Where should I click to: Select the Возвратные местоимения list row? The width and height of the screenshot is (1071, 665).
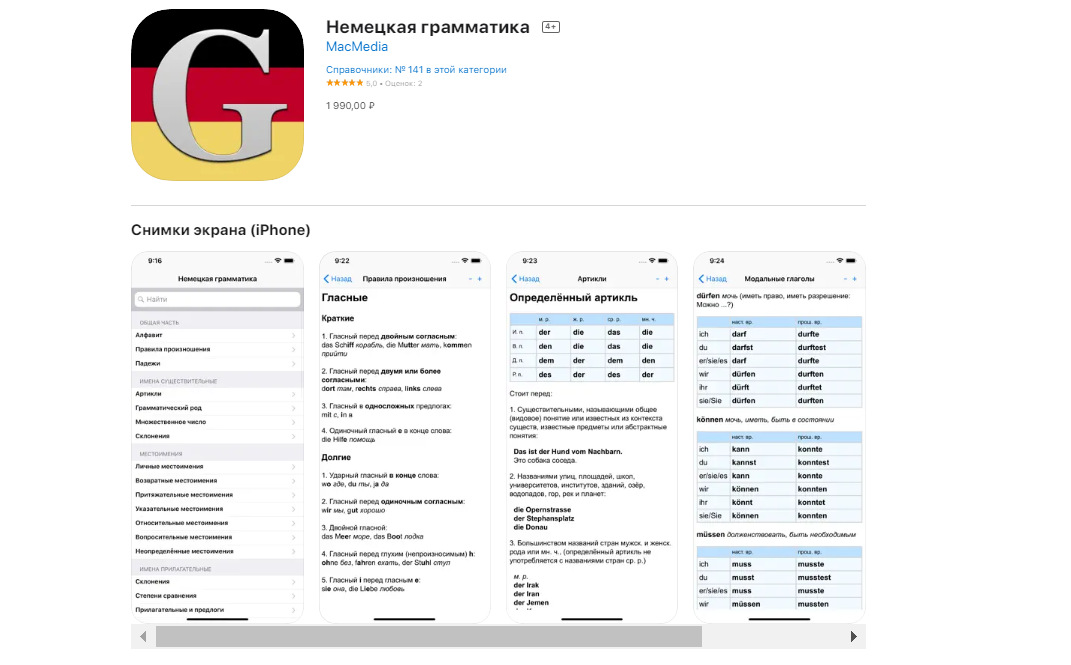217,481
